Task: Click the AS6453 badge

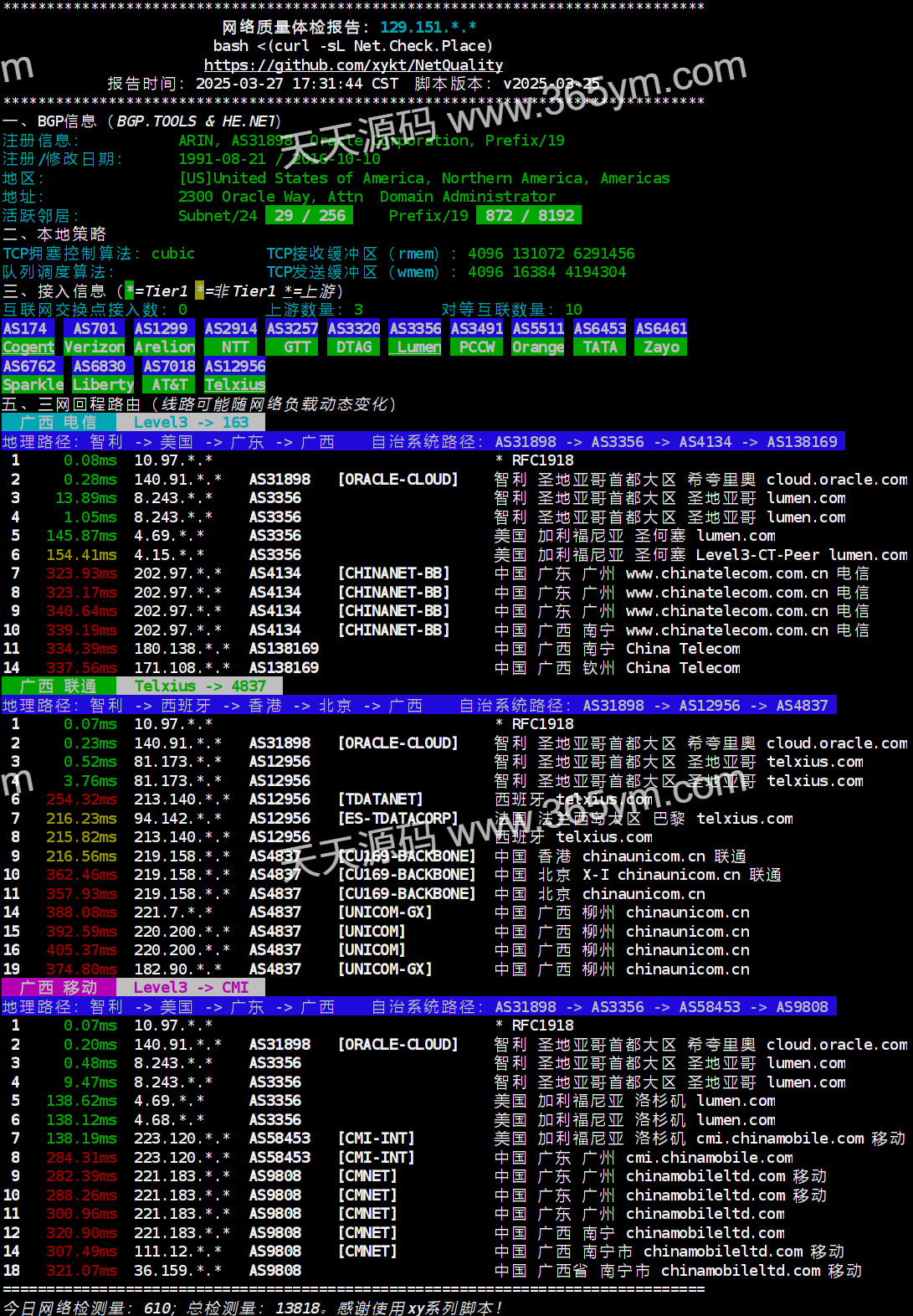Action: 600,329
